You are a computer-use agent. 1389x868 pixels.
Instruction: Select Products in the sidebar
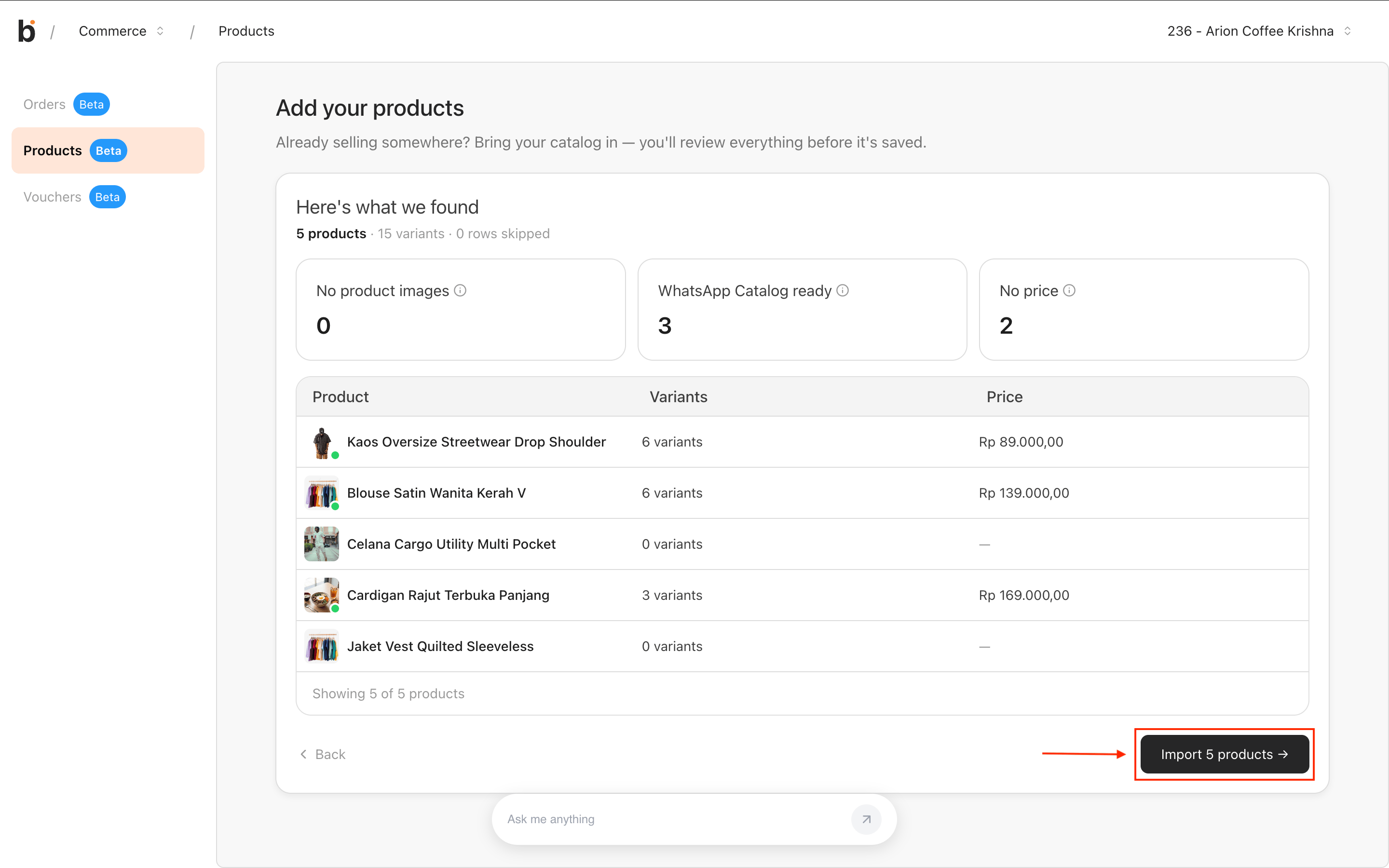pyautogui.click(x=108, y=150)
